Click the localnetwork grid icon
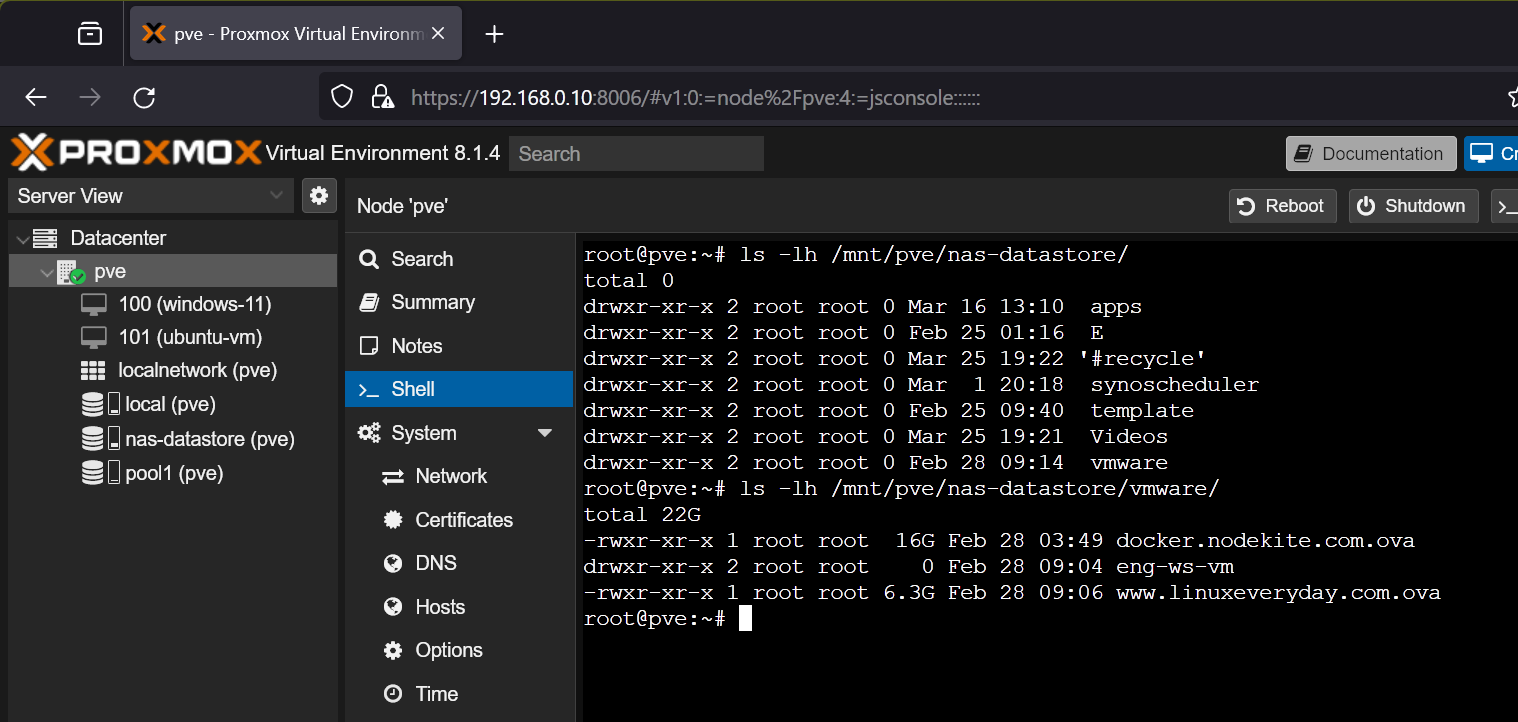Image resolution: width=1518 pixels, height=722 pixels. tap(93, 370)
